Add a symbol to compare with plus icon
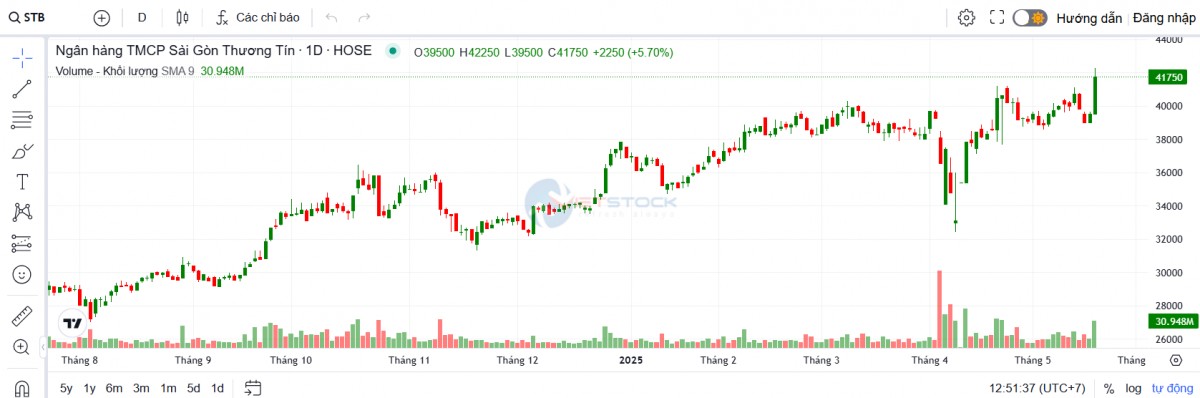Image resolution: width=1200 pixels, height=398 pixels. [x=101, y=17]
